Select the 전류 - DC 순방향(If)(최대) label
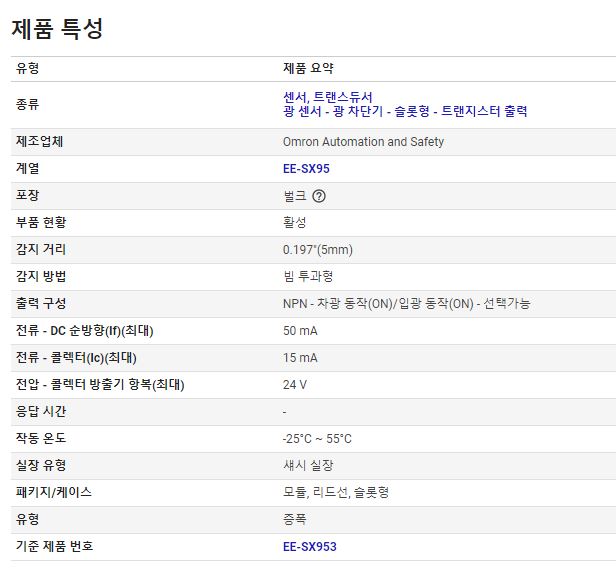The width and height of the screenshot is (616, 570). coord(84,331)
